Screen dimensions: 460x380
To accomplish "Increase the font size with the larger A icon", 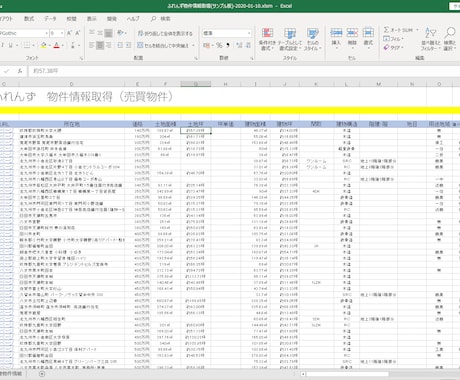I will 69,33.
